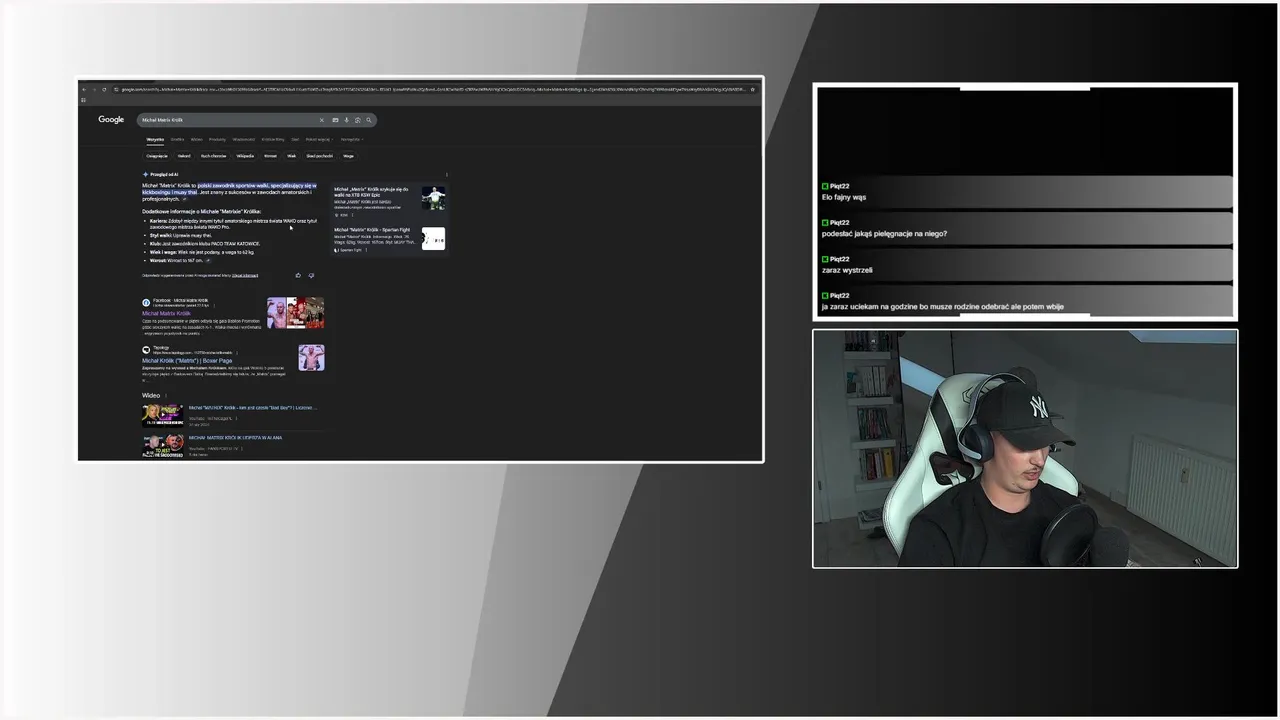Open Tapology result fighter thumbnail

[311, 357]
